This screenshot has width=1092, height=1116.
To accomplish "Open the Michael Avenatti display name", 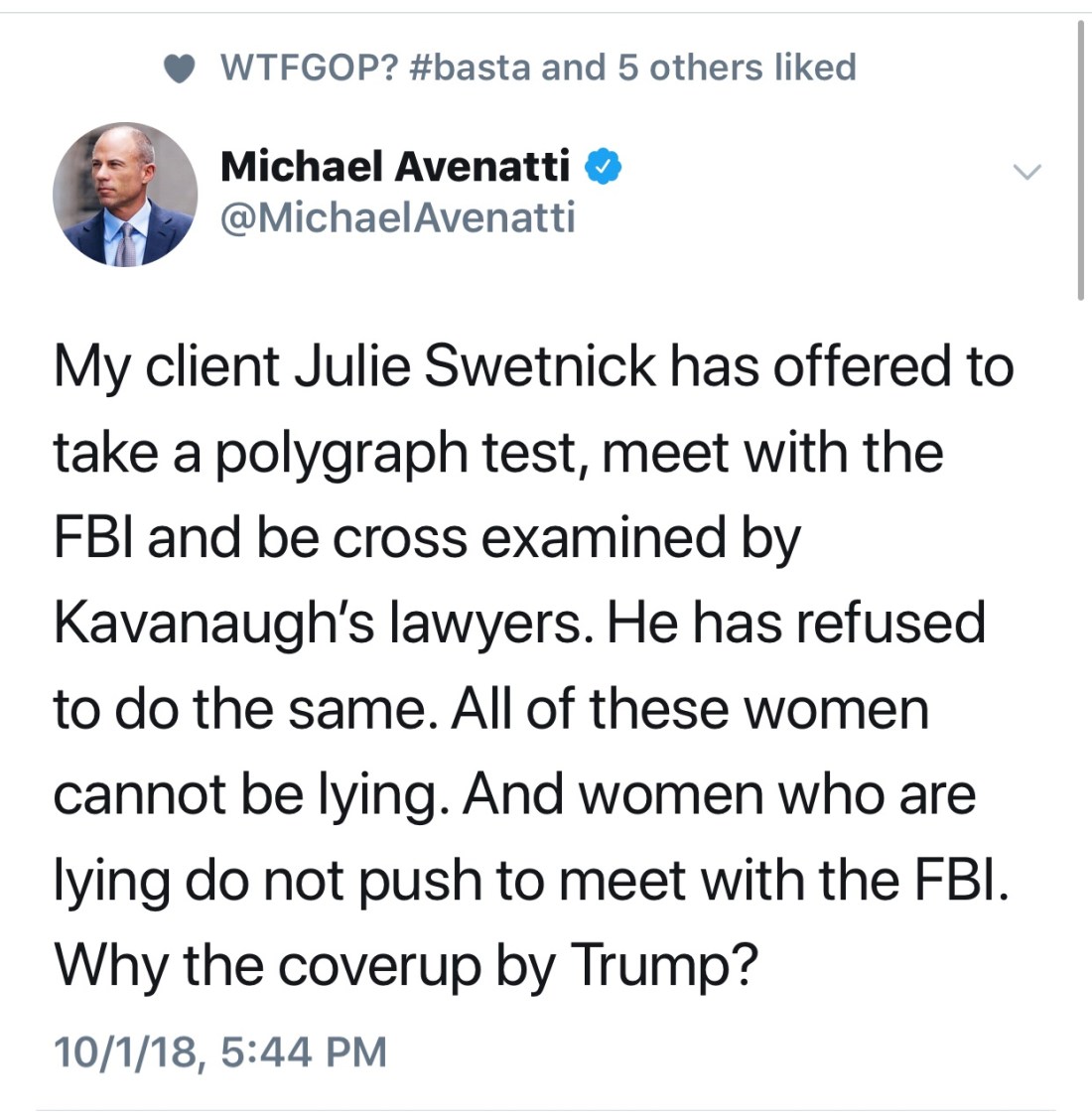I will point(395,166).
